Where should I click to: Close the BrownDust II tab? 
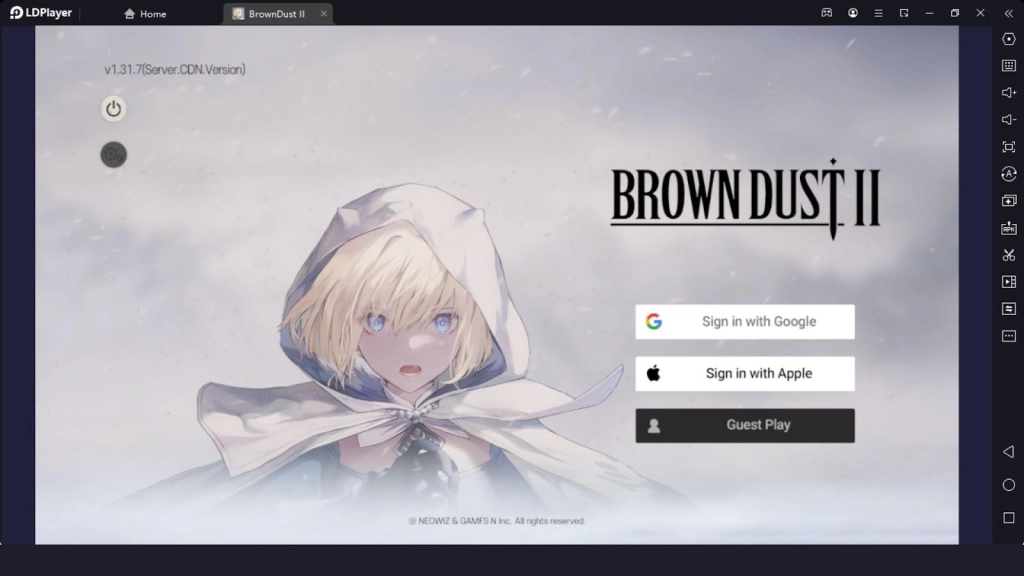click(323, 14)
